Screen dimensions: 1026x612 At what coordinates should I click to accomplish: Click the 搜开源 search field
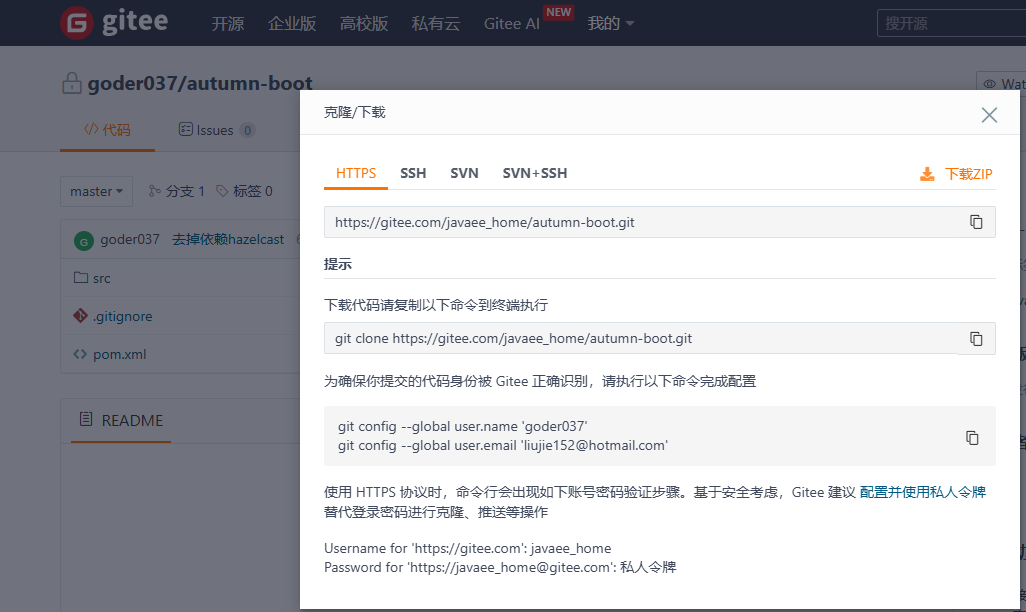pyautogui.click(x=951, y=24)
